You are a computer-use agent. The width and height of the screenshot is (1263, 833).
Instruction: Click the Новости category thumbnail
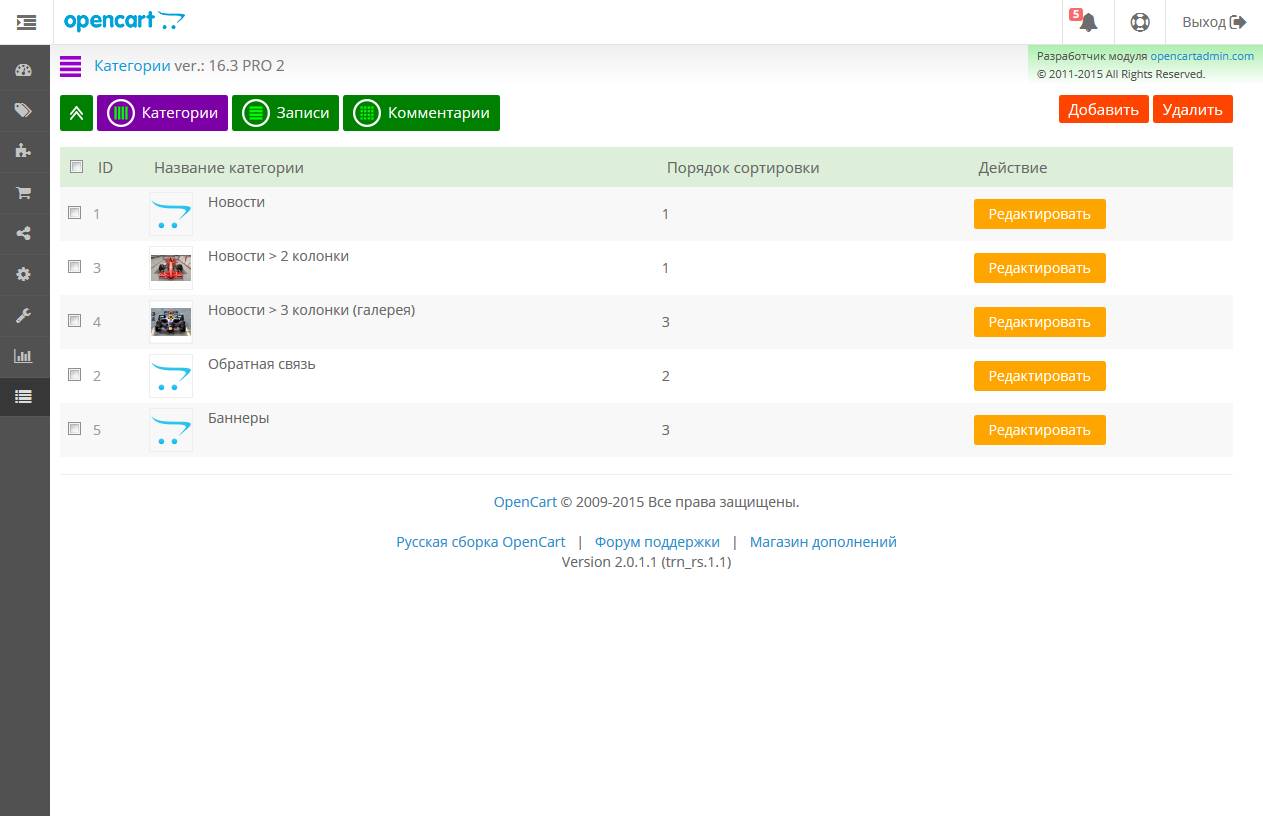[171, 214]
